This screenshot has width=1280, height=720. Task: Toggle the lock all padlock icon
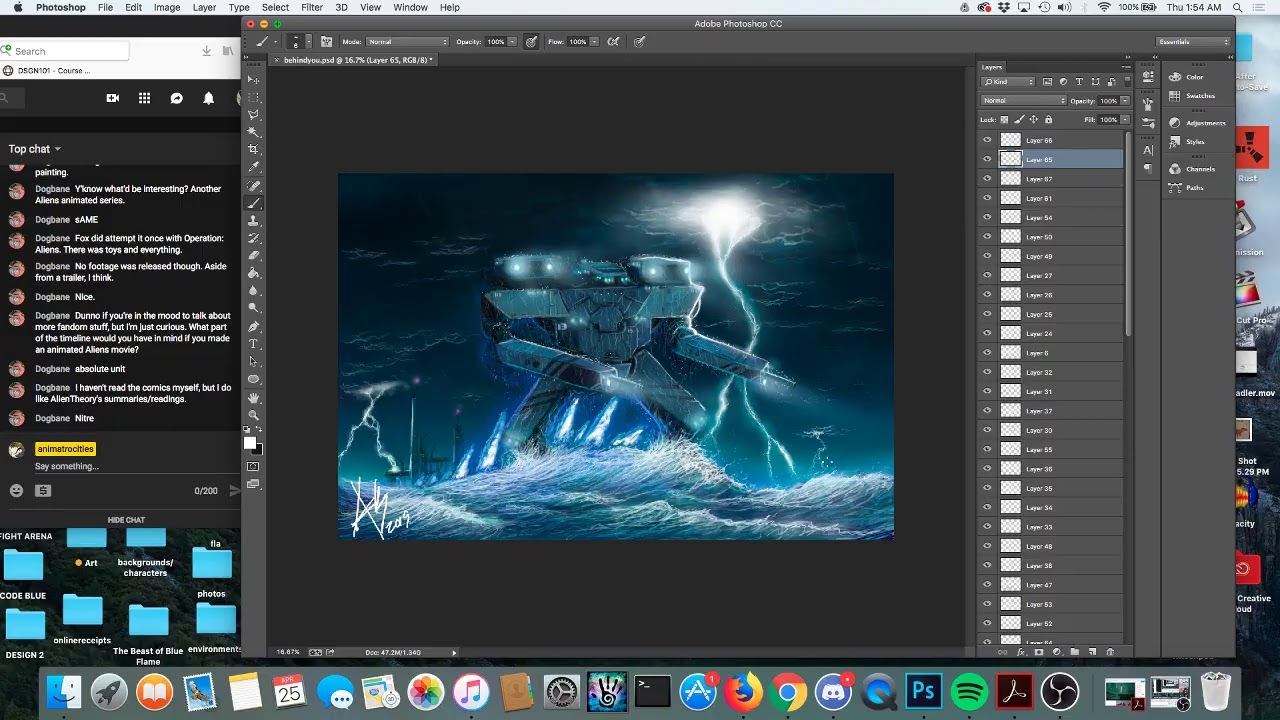point(1047,120)
